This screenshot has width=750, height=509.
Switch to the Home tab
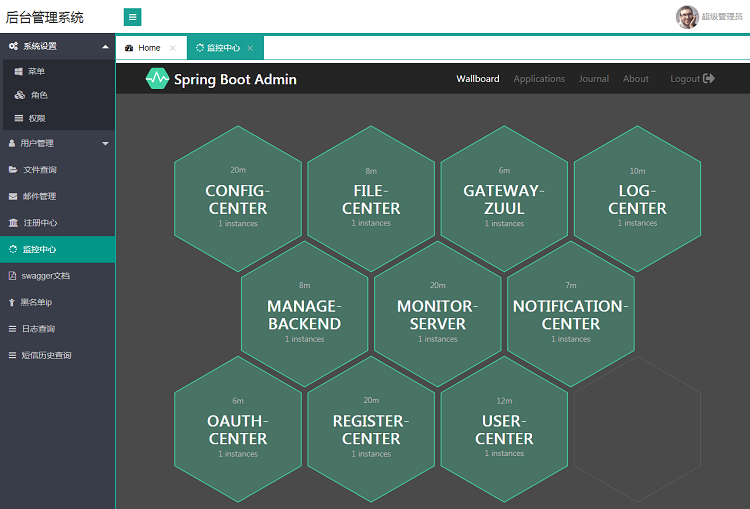coord(149,48)
